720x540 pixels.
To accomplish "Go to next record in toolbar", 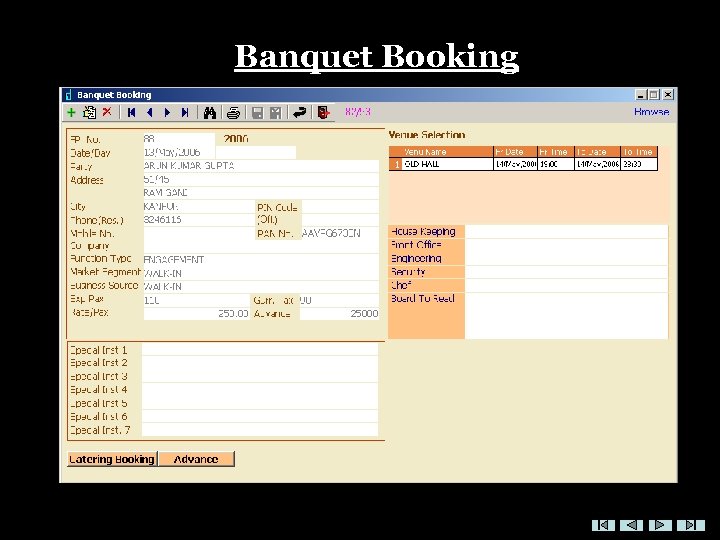I will tap(167, 112).
